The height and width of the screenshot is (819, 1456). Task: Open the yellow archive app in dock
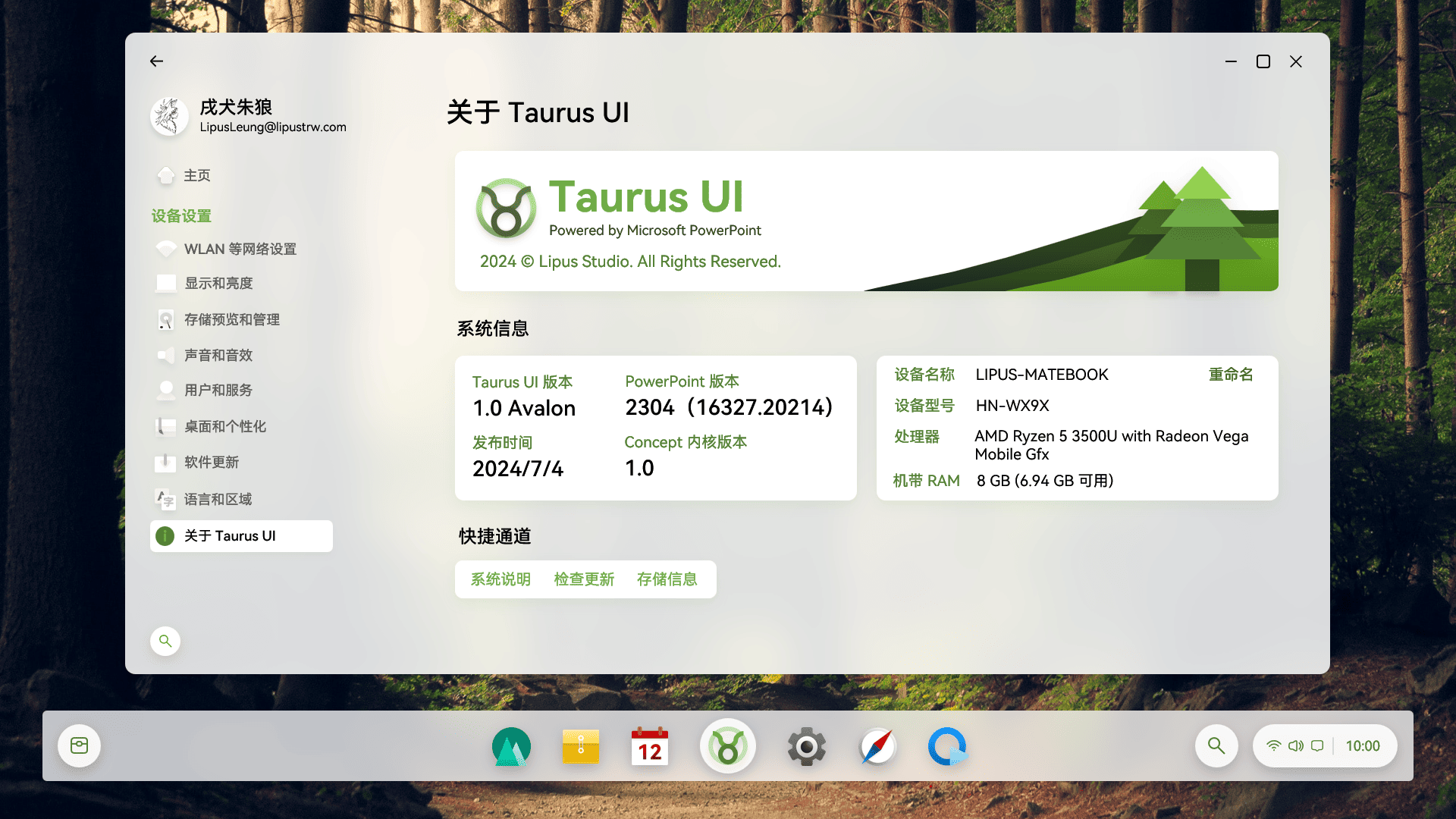(x=580, y=747)
